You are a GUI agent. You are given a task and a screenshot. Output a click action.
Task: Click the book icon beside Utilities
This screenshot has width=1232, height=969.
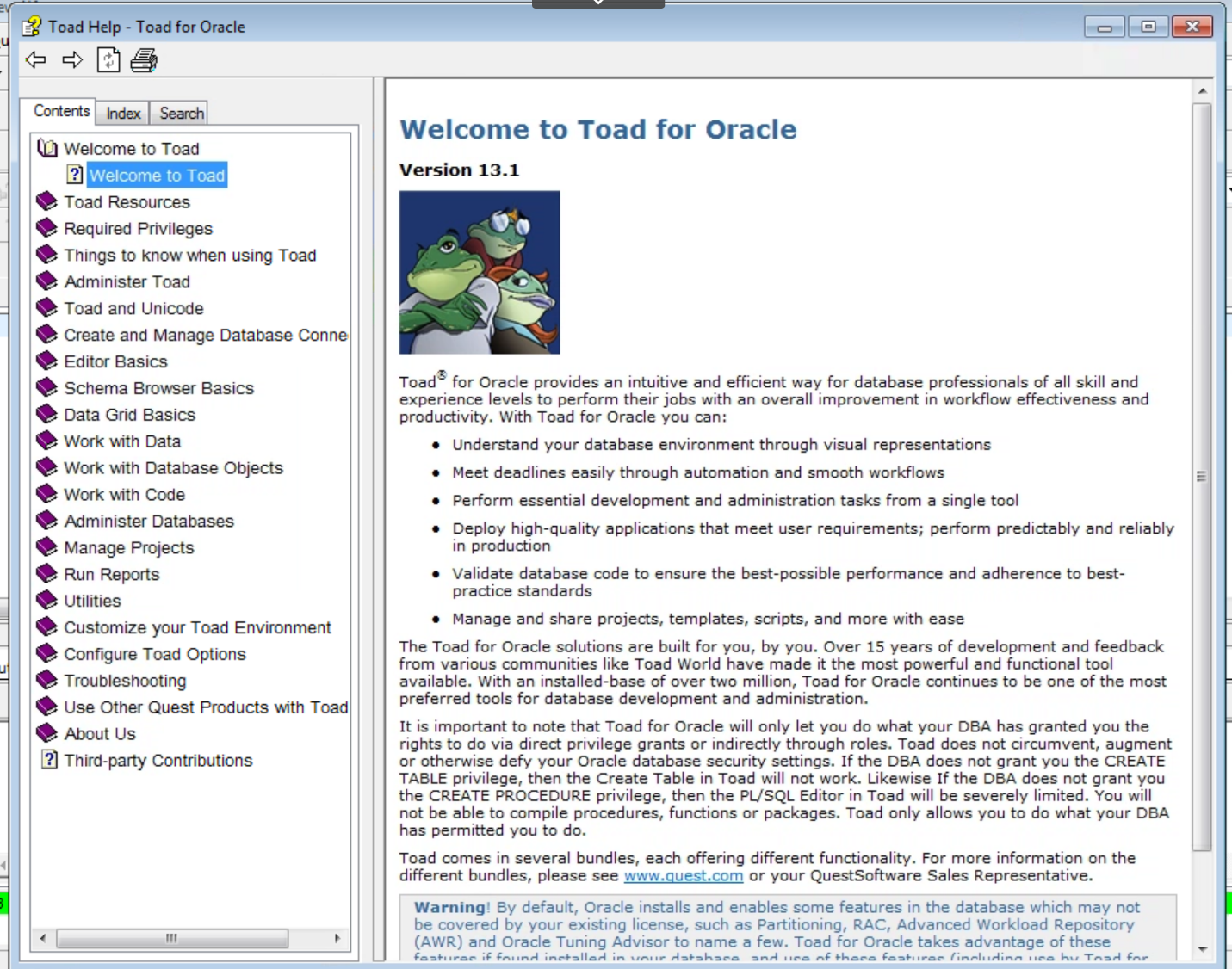46,601
